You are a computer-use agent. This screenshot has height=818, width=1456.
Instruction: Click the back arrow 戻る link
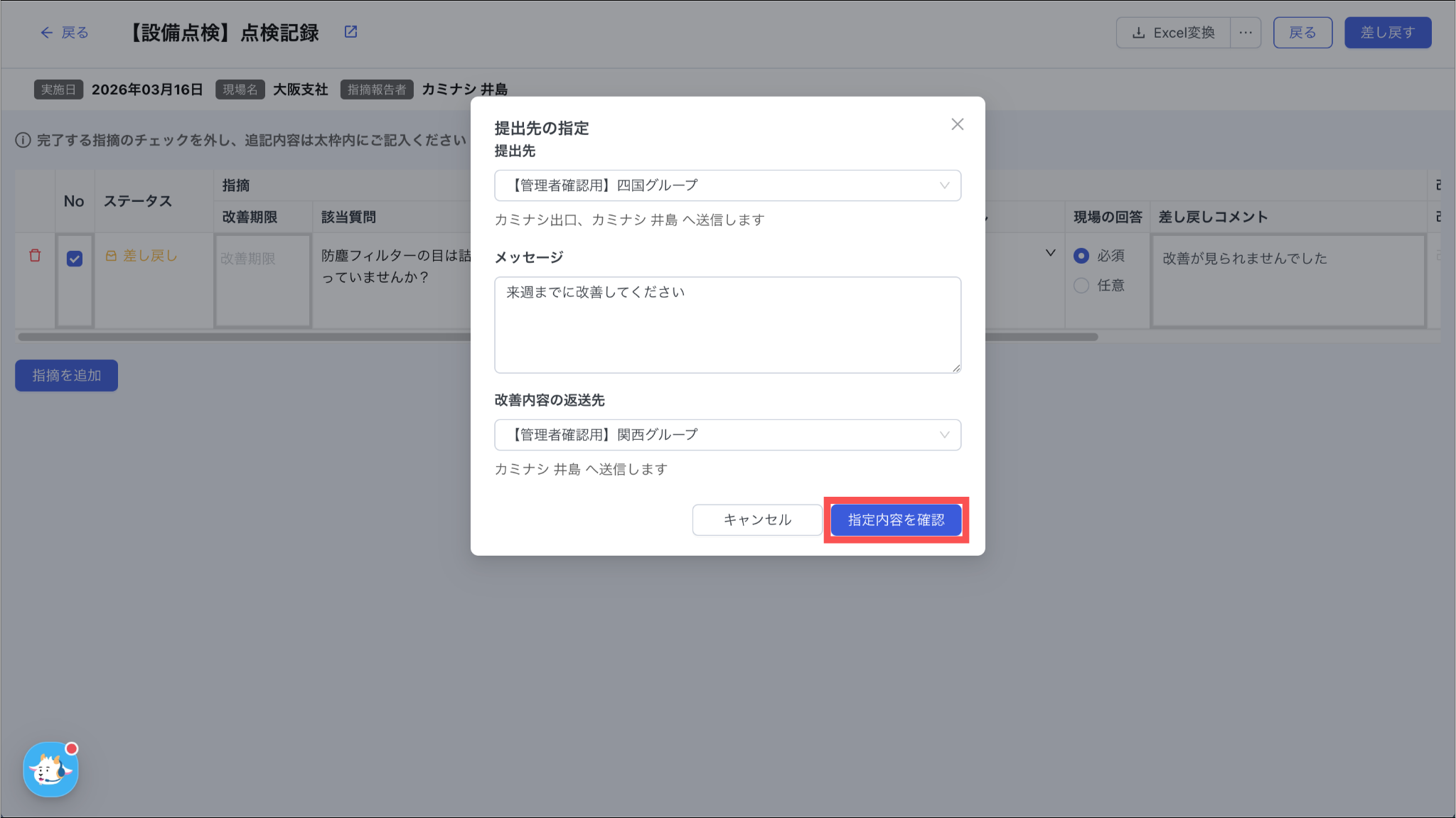(65, 33)
